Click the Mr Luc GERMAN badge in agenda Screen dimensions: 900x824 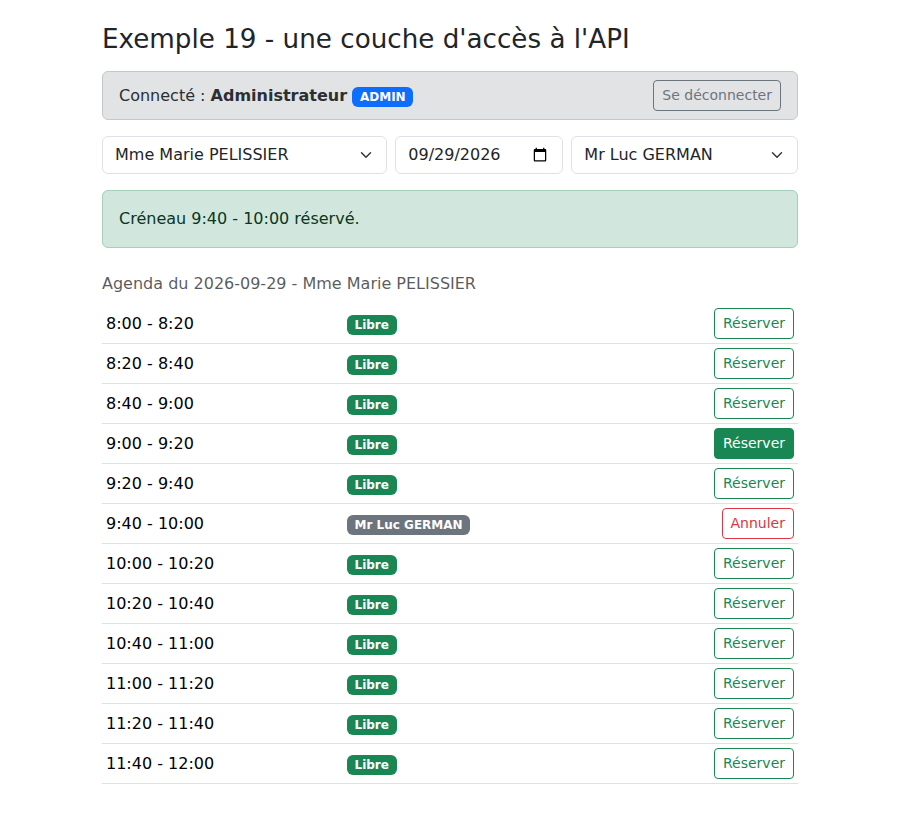pos(408,524)
